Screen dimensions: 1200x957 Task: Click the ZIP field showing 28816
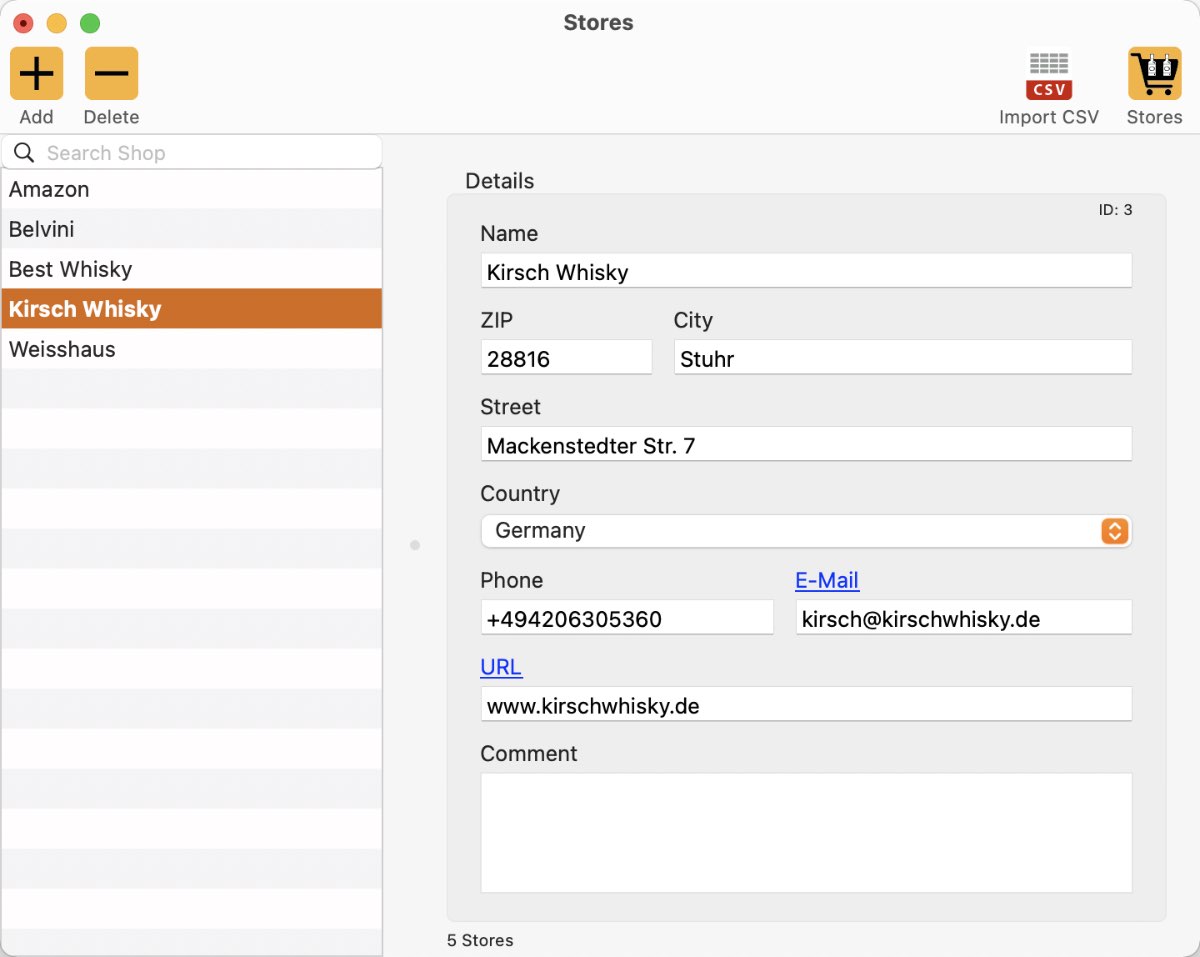pyautogui.click(x=566, y=358)
